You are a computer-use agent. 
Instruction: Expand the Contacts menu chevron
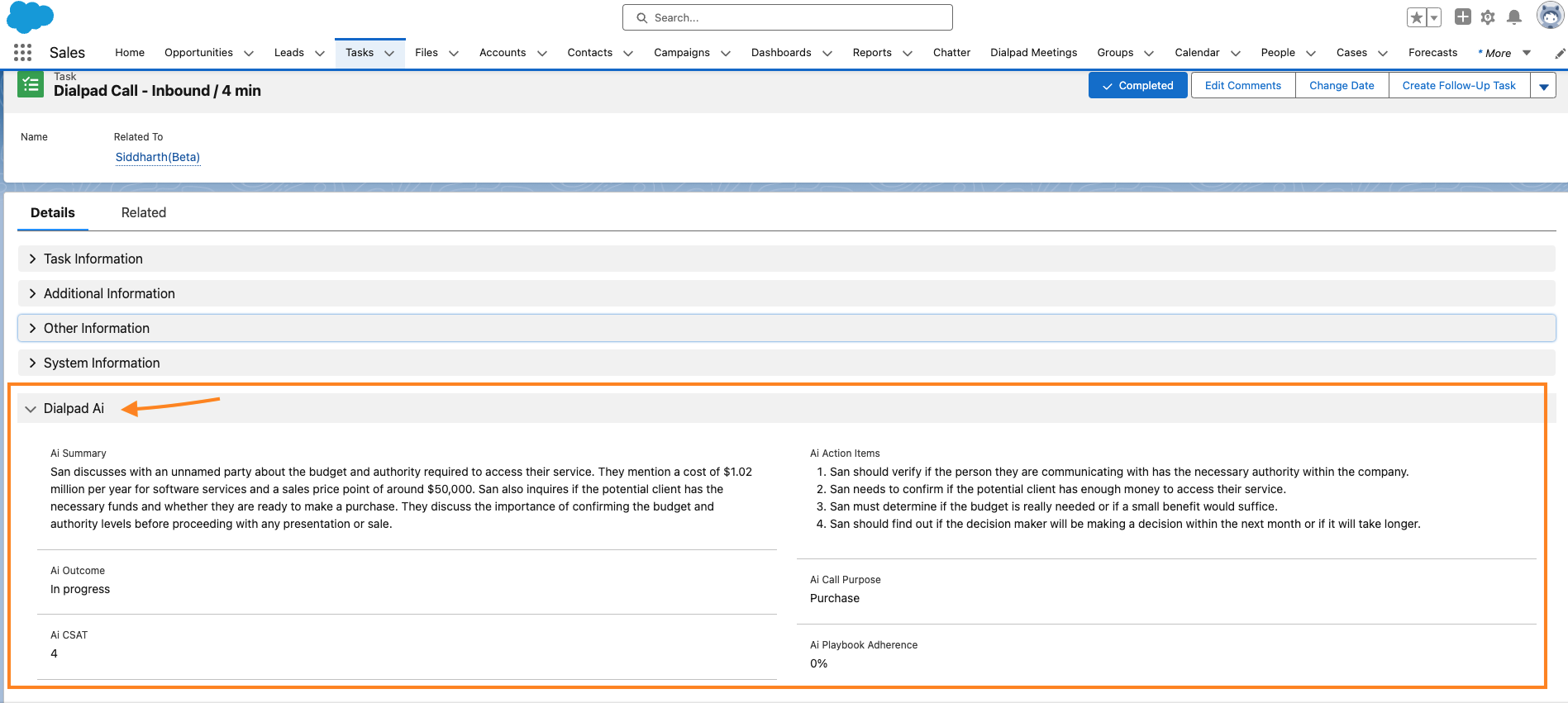628,54
